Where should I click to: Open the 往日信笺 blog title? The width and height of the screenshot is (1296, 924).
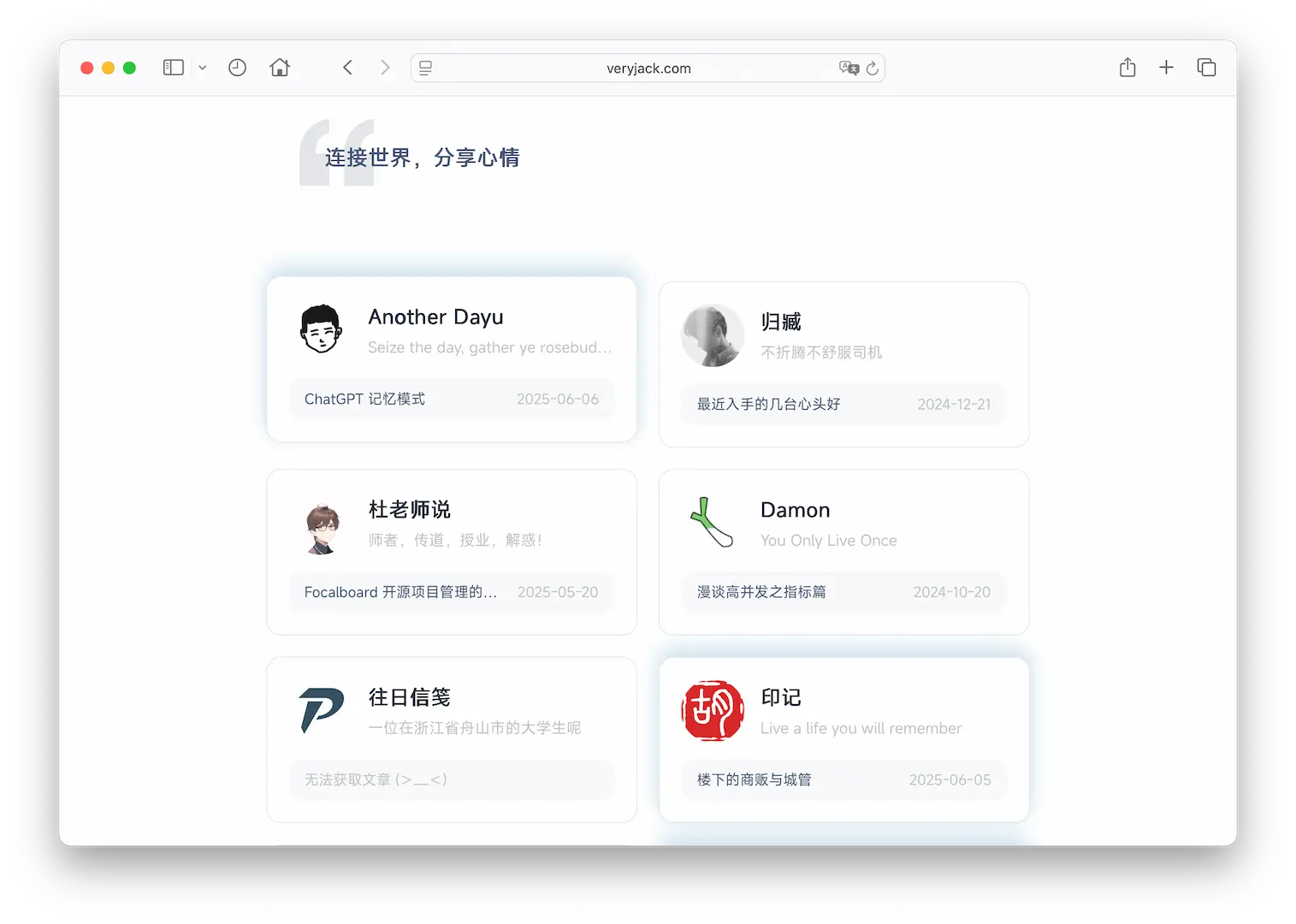pyautogui.click(x=409, y=697)
